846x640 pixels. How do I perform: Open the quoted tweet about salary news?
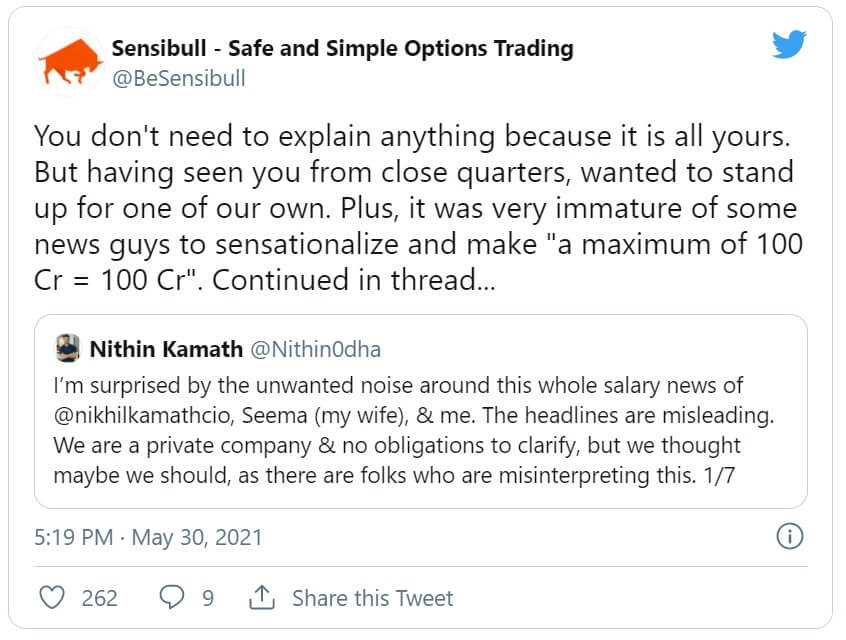point(420,430)
